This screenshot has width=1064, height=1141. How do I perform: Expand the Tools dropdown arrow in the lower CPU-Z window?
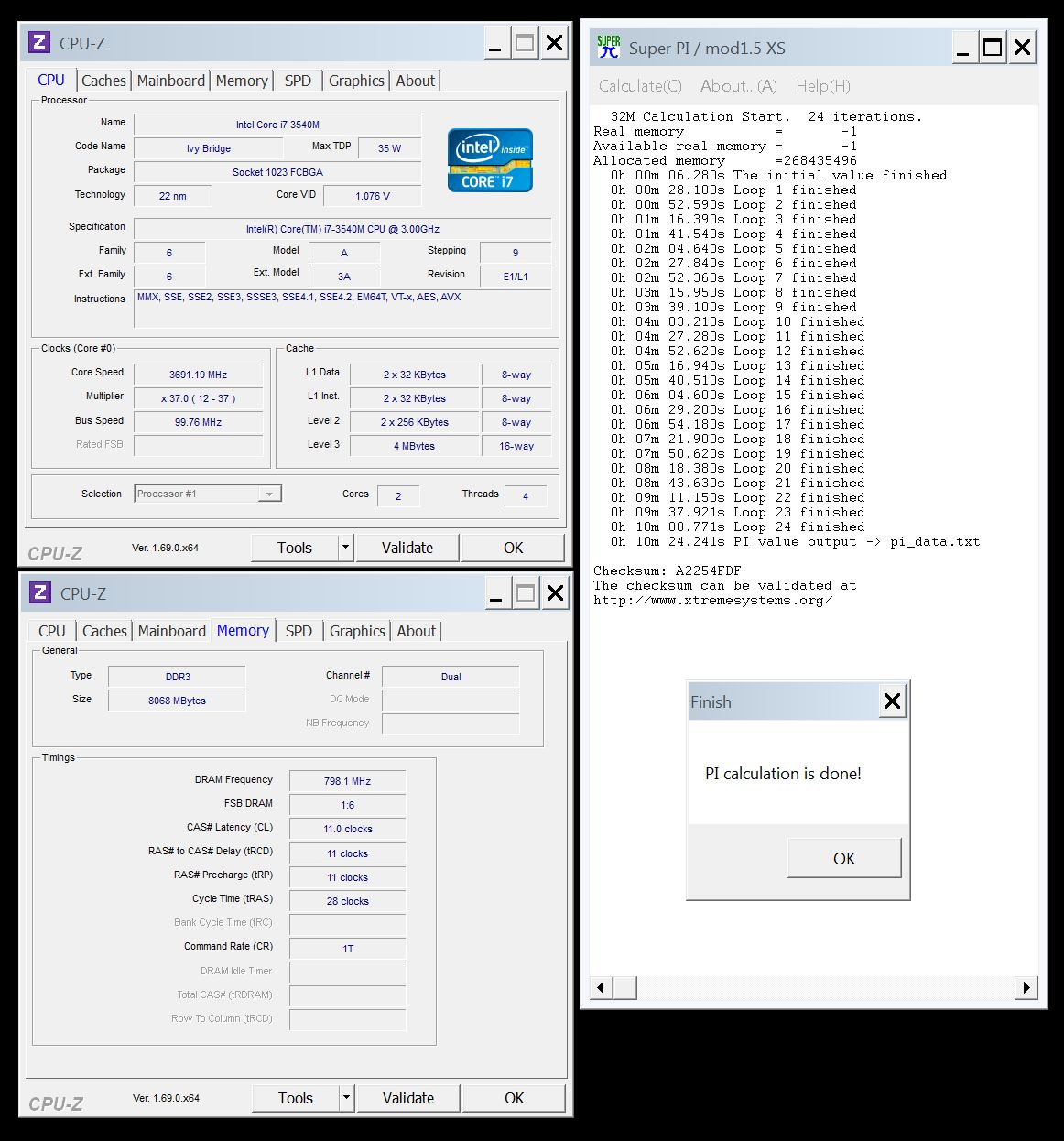(346, 1098)
